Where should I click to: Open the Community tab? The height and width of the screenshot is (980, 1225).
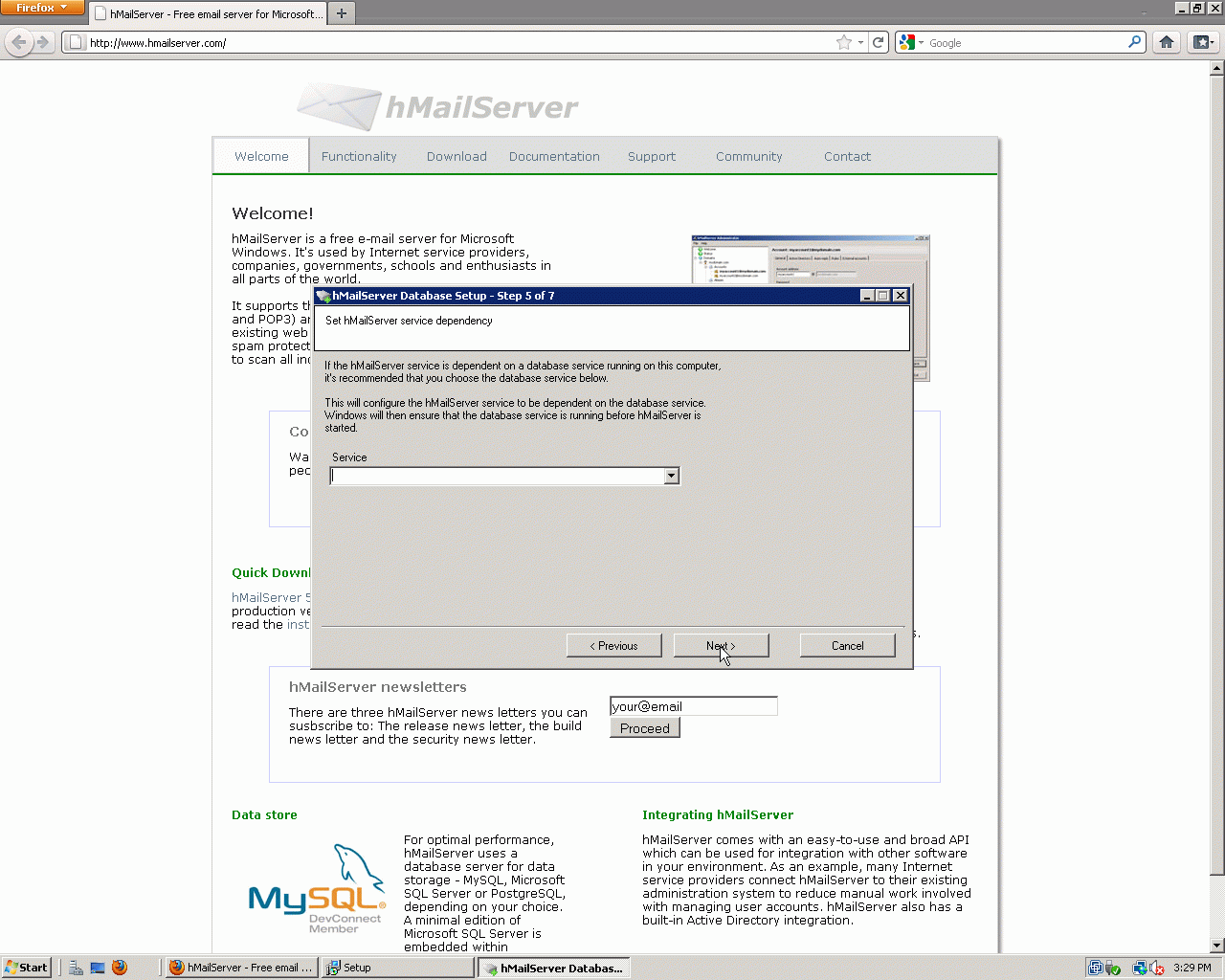749,156
